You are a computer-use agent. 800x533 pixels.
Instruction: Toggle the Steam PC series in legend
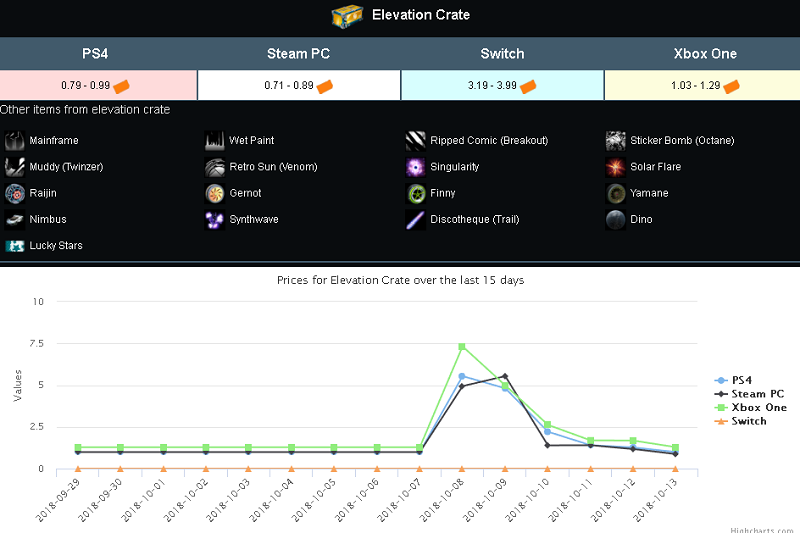749,394
